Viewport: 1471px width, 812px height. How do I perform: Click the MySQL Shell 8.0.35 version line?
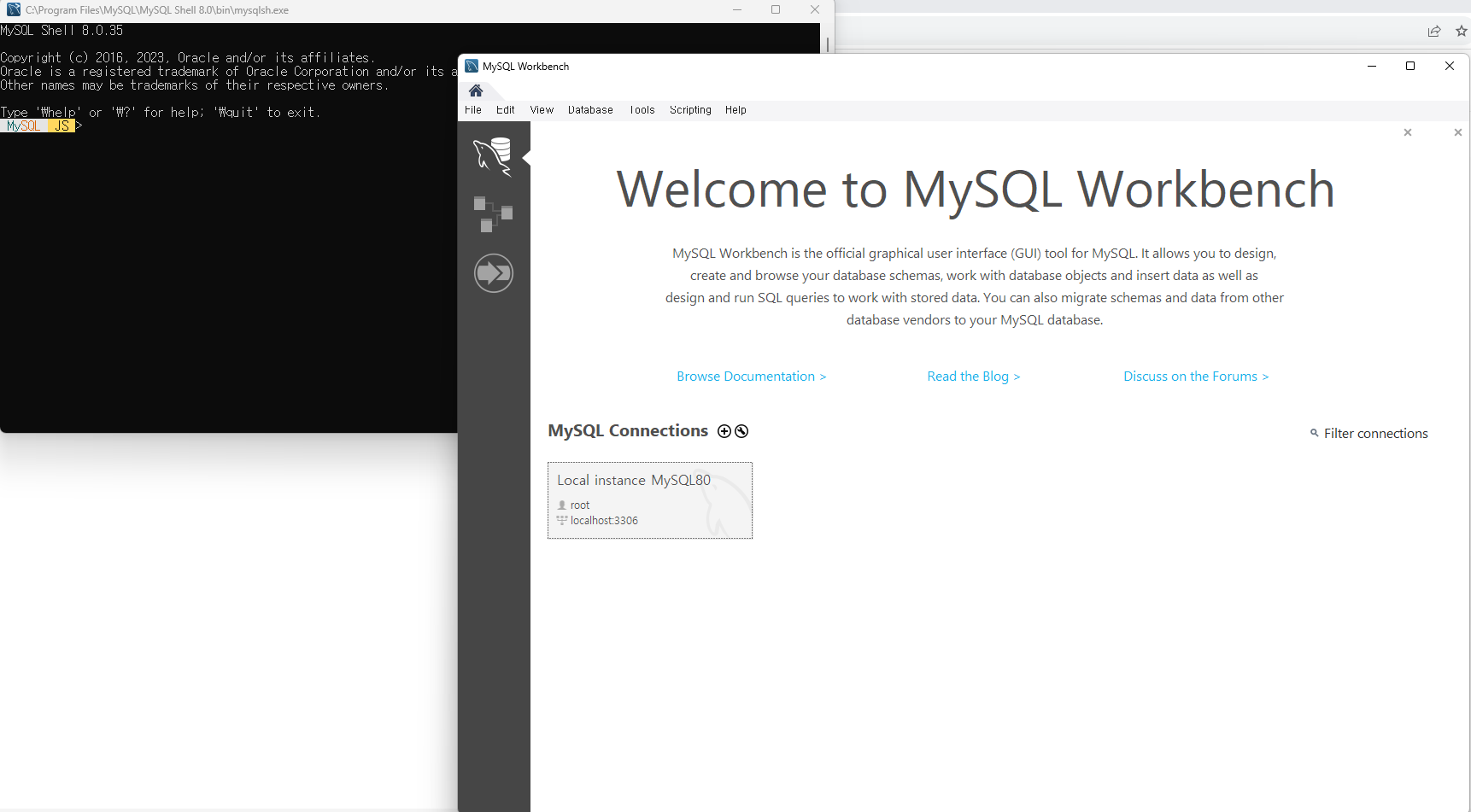pos(62,30)
